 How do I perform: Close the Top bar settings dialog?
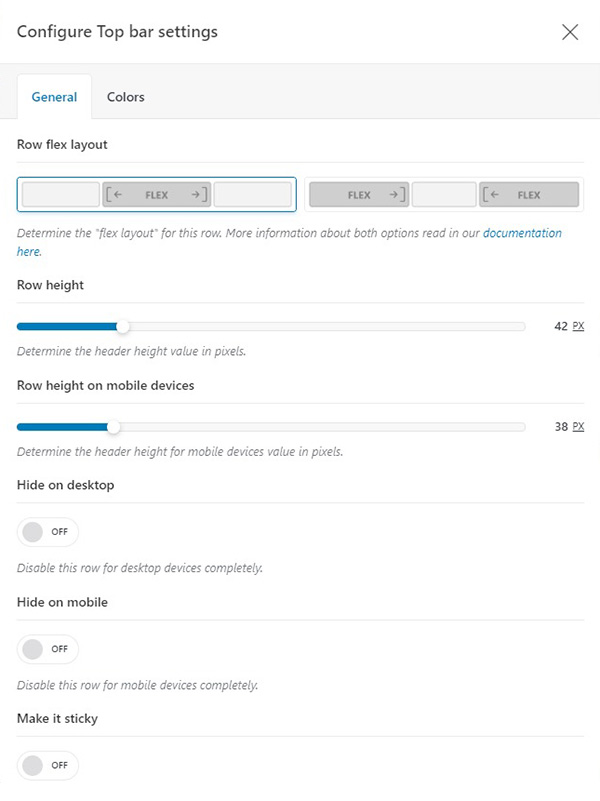(x=570, y=32)
